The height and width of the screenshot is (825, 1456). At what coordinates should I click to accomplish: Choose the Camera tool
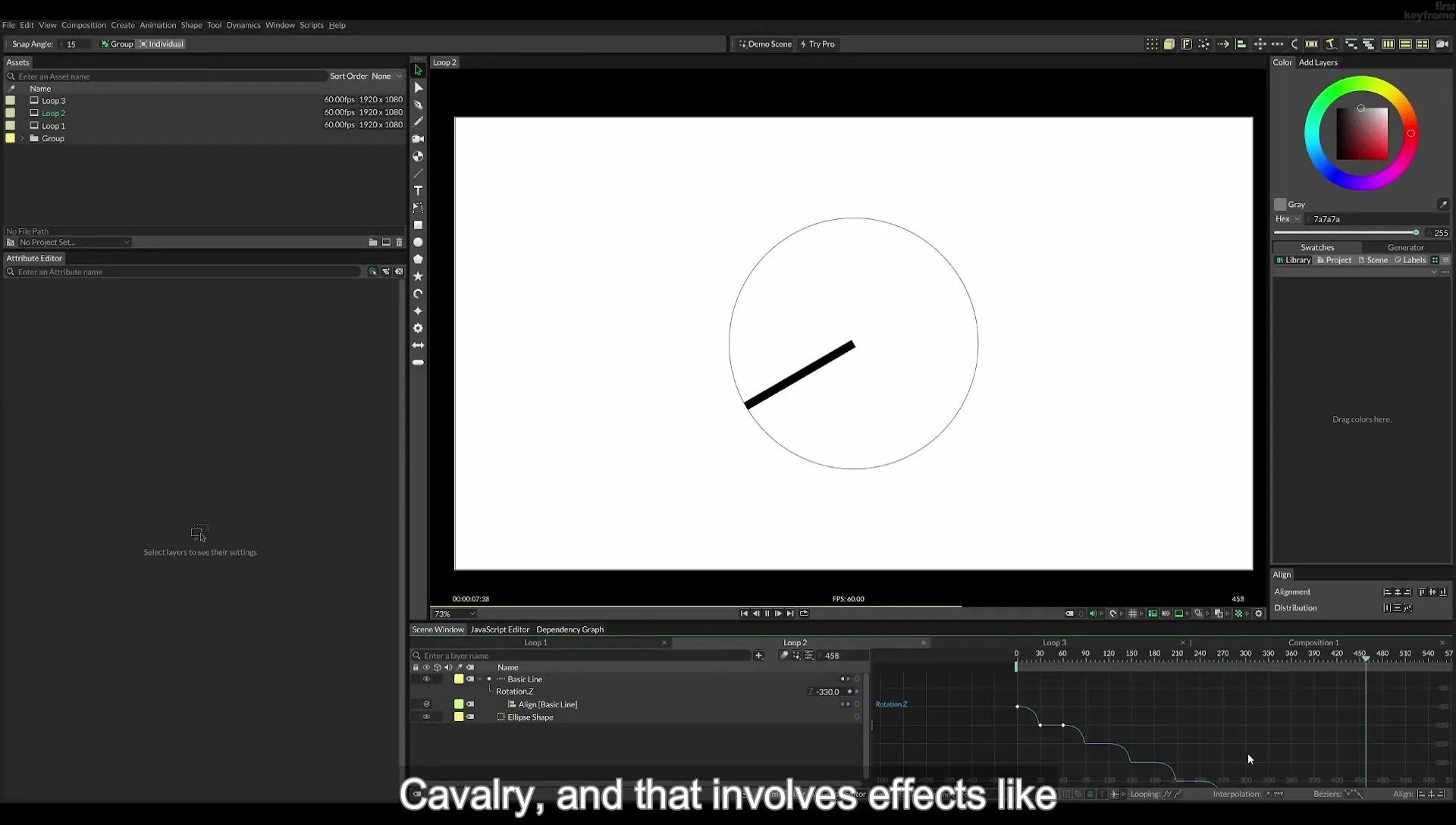(418, 139)
